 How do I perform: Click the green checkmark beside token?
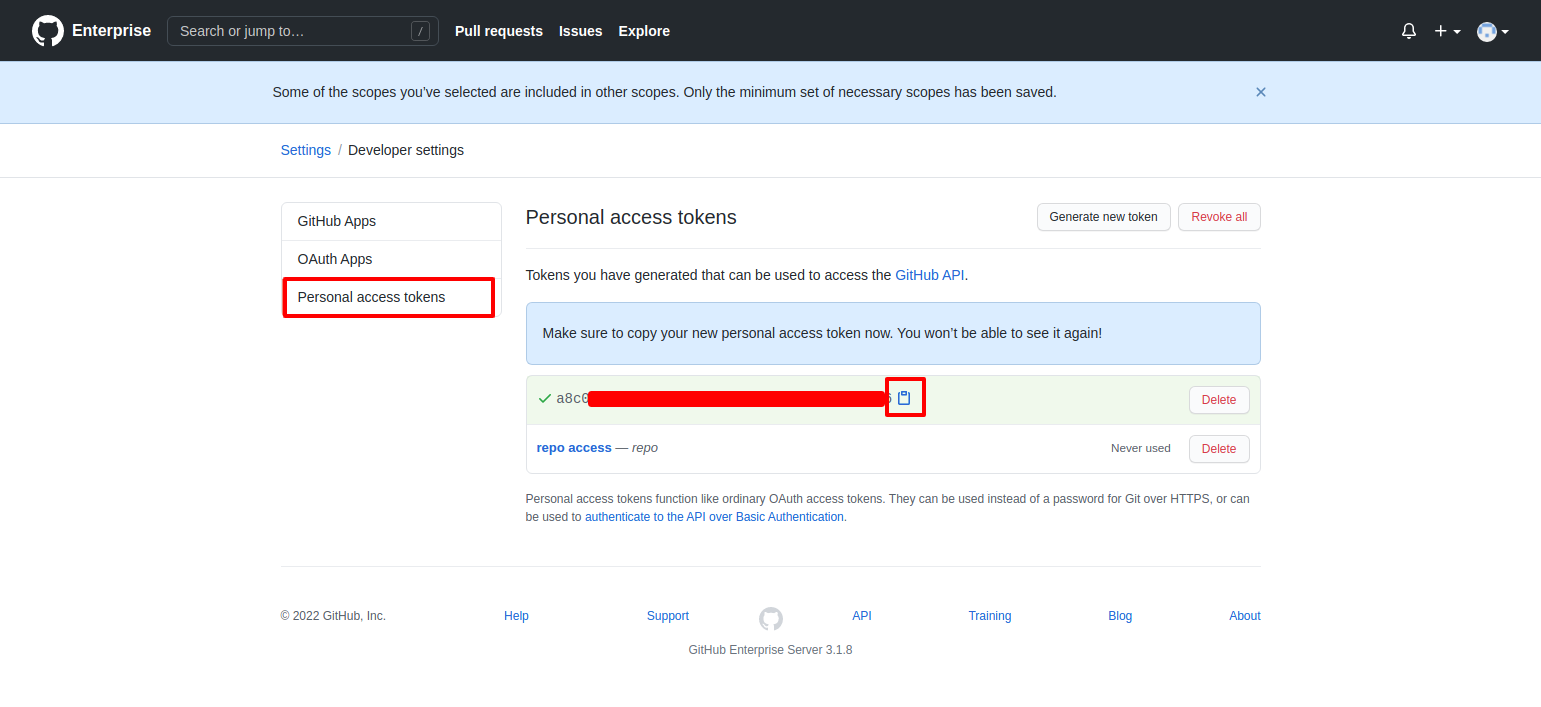point(545,398)
